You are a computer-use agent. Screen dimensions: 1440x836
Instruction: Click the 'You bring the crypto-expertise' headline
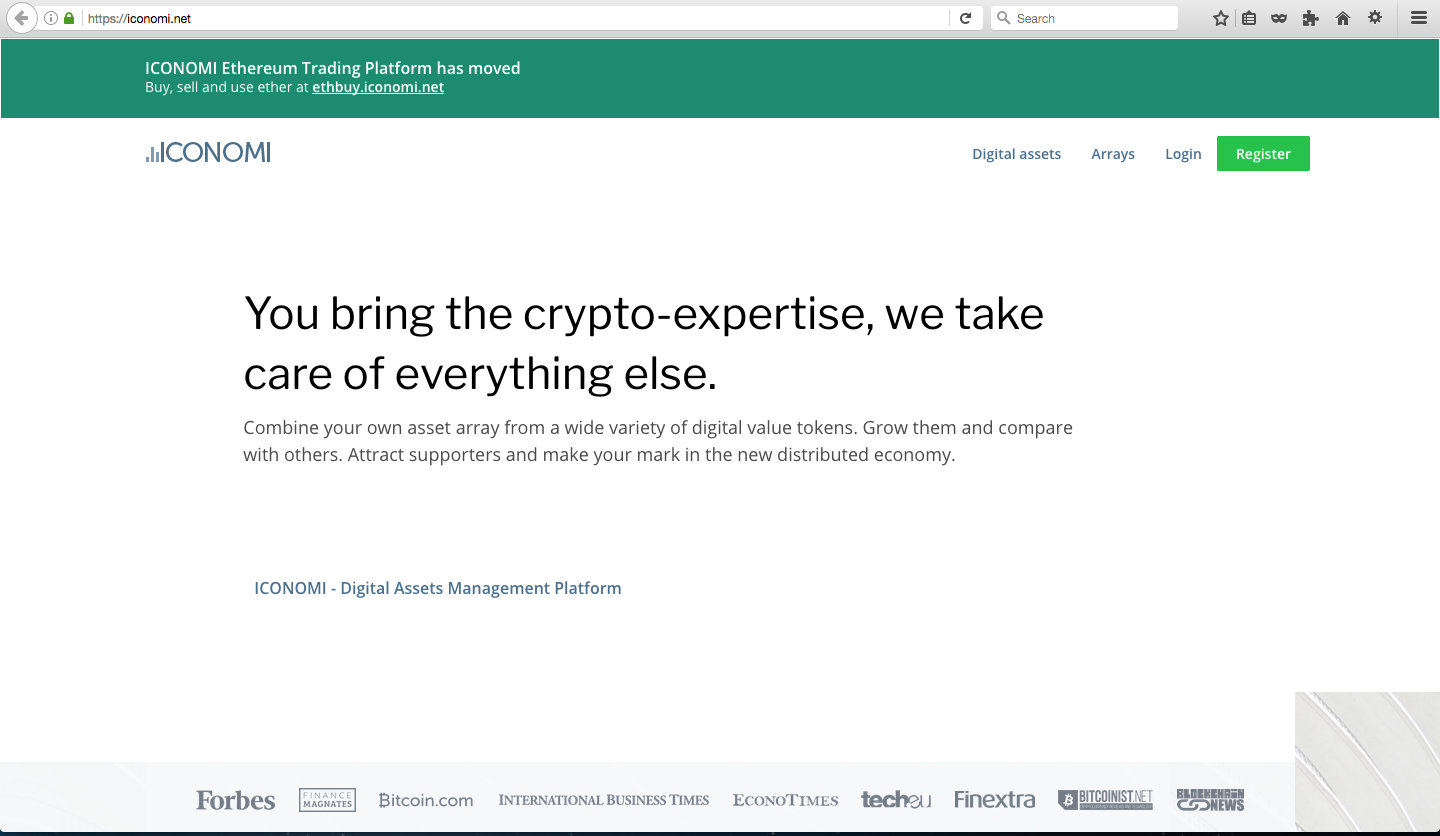click(644, 343)
